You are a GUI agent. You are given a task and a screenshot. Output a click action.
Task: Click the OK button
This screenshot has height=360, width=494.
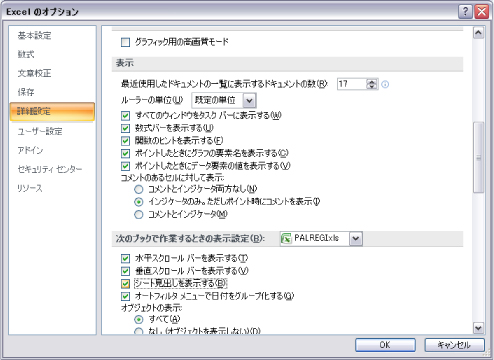tap(385, 345)
